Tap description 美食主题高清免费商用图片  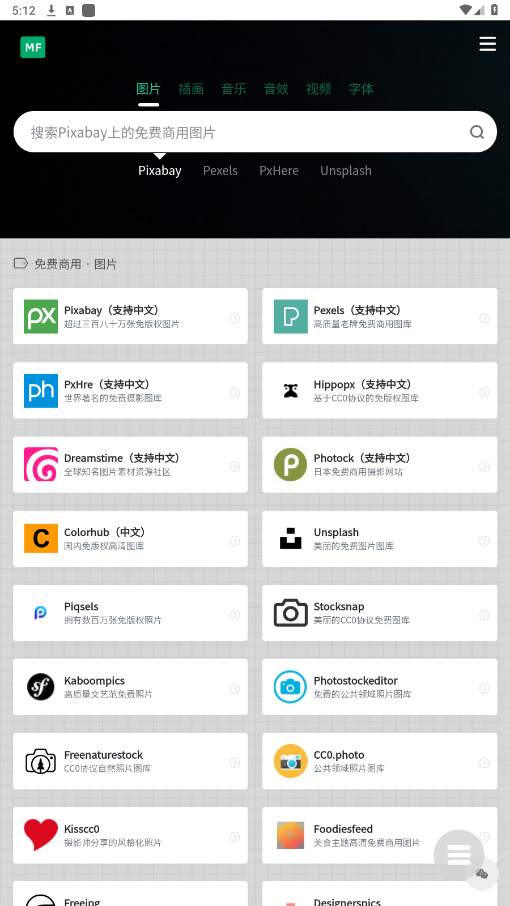tap(367, 842)
